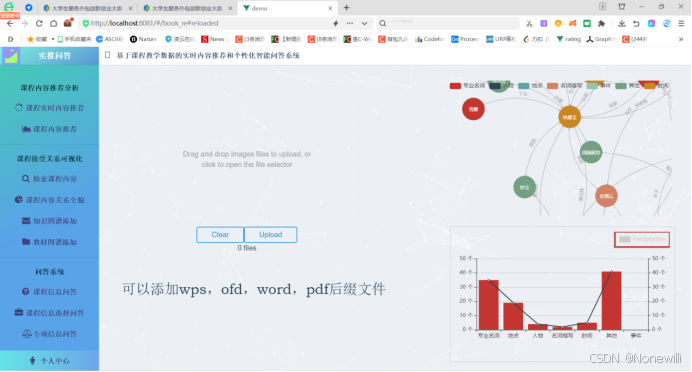Click the 实推问答 app logo icon
Viewport: 692px width, 372px height.
pos(11,56)
